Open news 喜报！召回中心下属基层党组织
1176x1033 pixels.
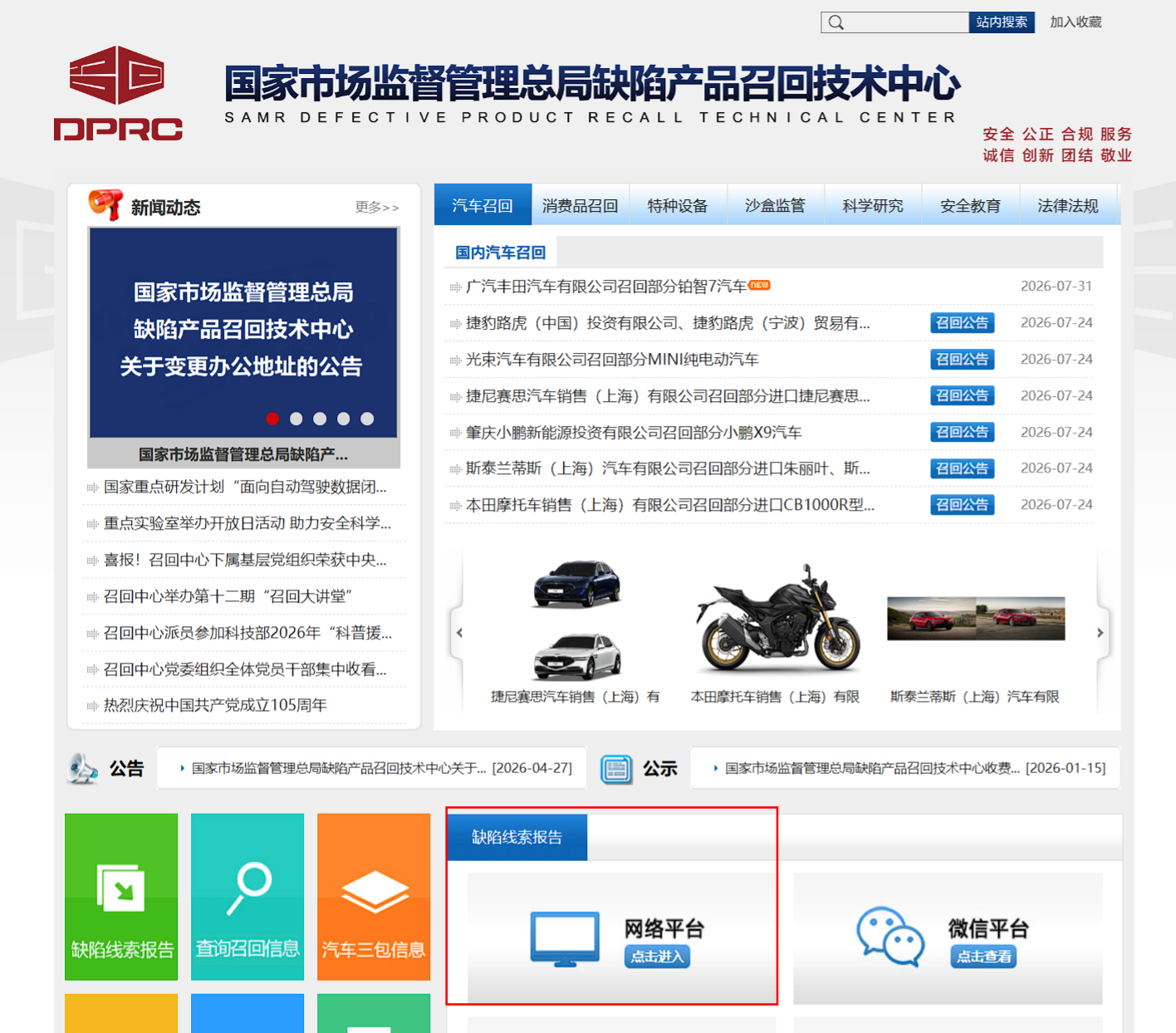tap(245, 560)
